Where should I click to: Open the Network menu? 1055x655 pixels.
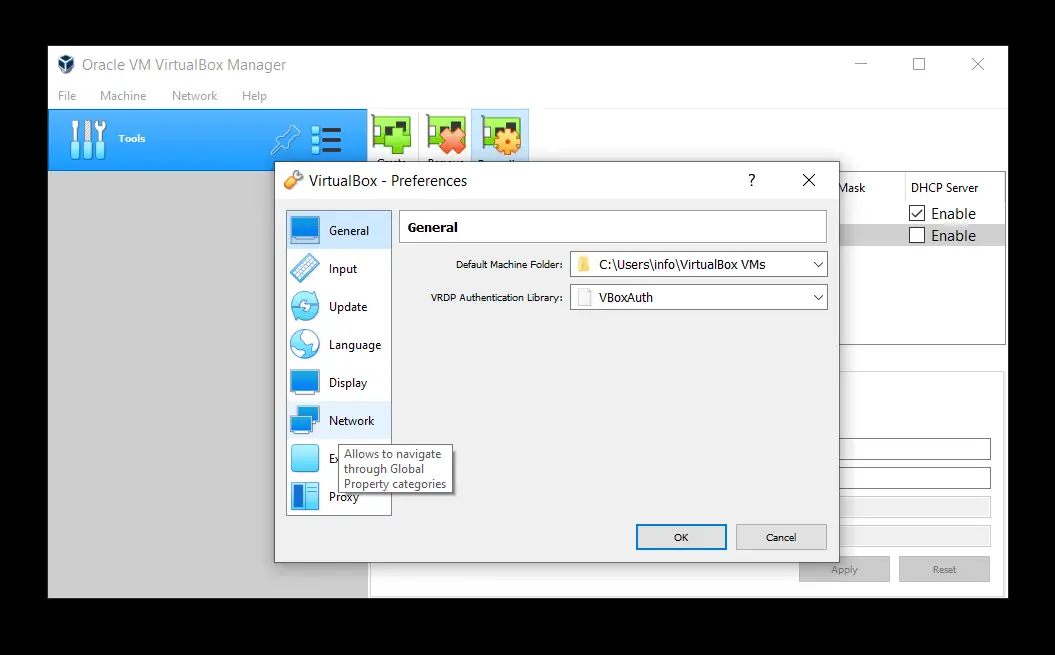194,96
